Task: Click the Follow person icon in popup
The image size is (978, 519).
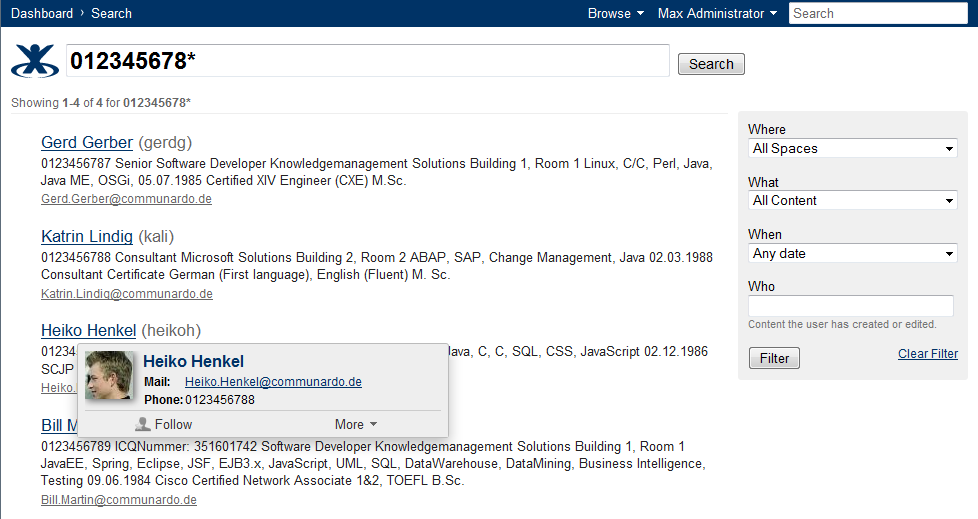Action: [x=143, y=424]
